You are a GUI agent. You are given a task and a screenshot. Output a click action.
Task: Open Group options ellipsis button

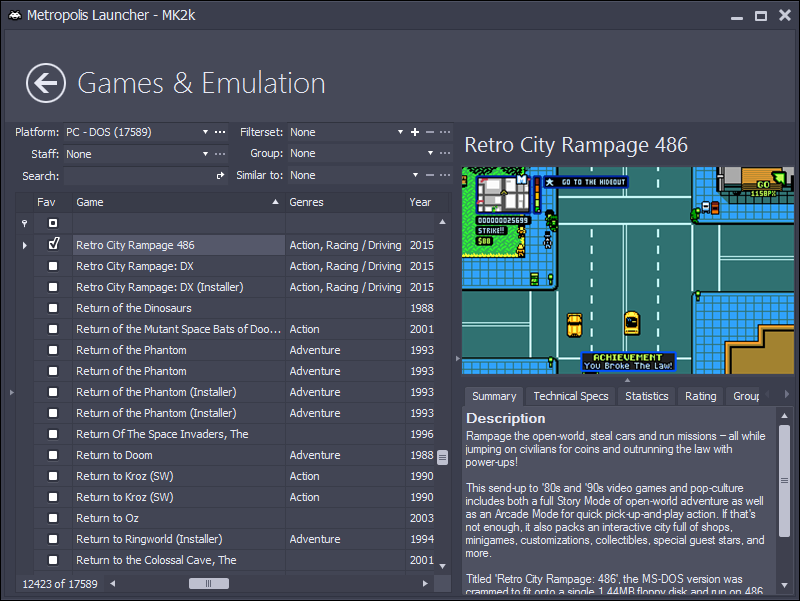point(445,154)
